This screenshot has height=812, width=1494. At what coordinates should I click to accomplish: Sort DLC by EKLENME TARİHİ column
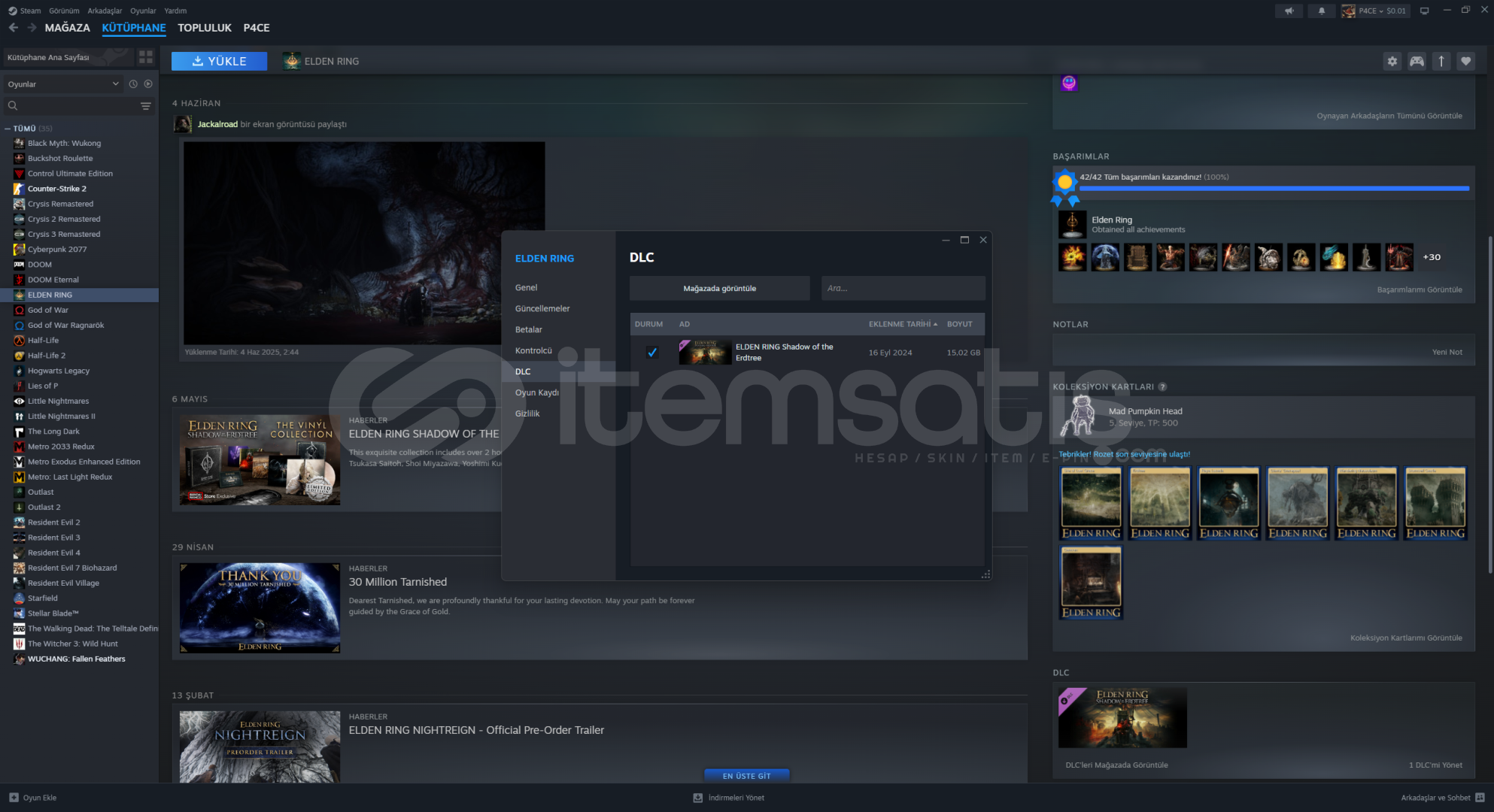click(903, 324)
